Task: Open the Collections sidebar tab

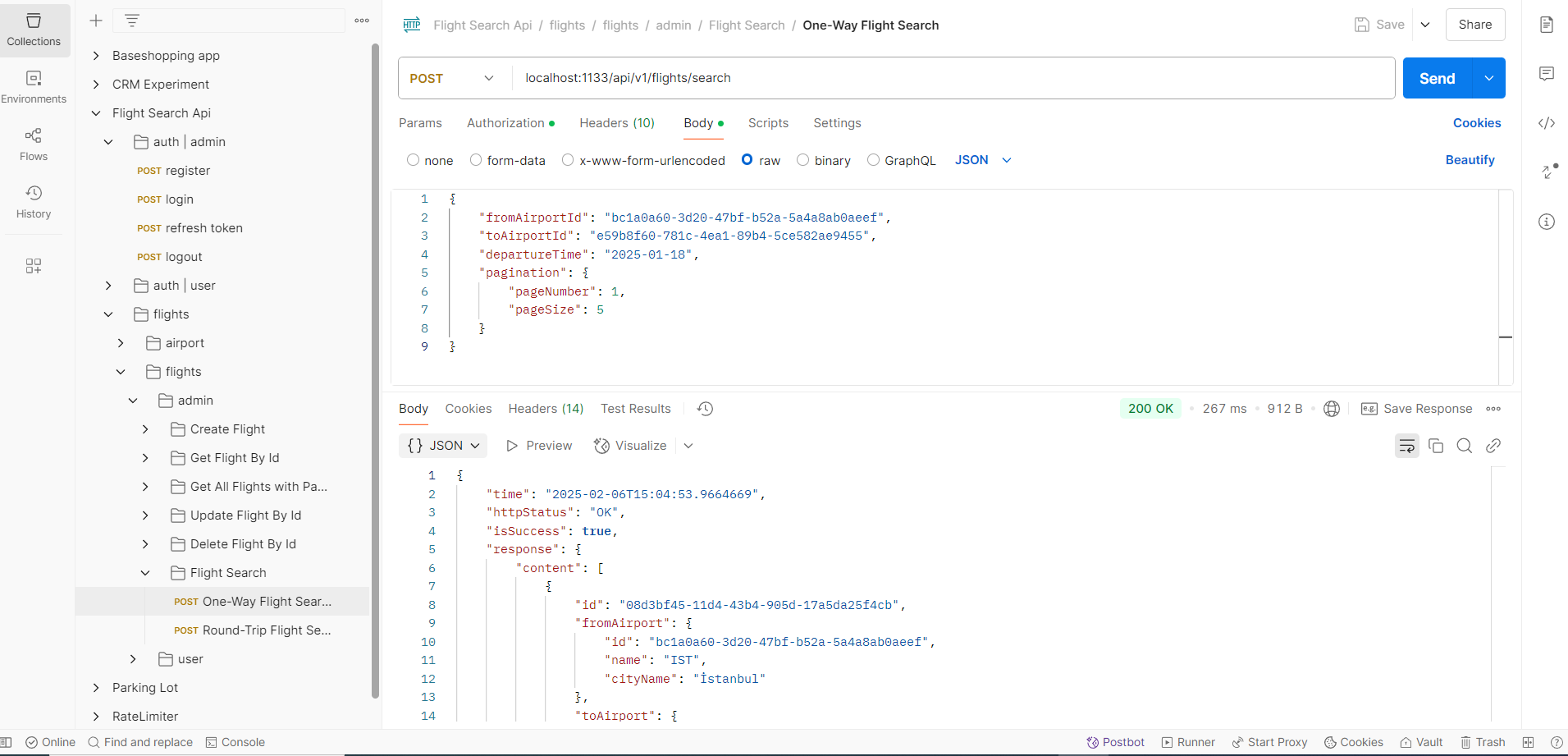Action: click(x=34, y=30)
